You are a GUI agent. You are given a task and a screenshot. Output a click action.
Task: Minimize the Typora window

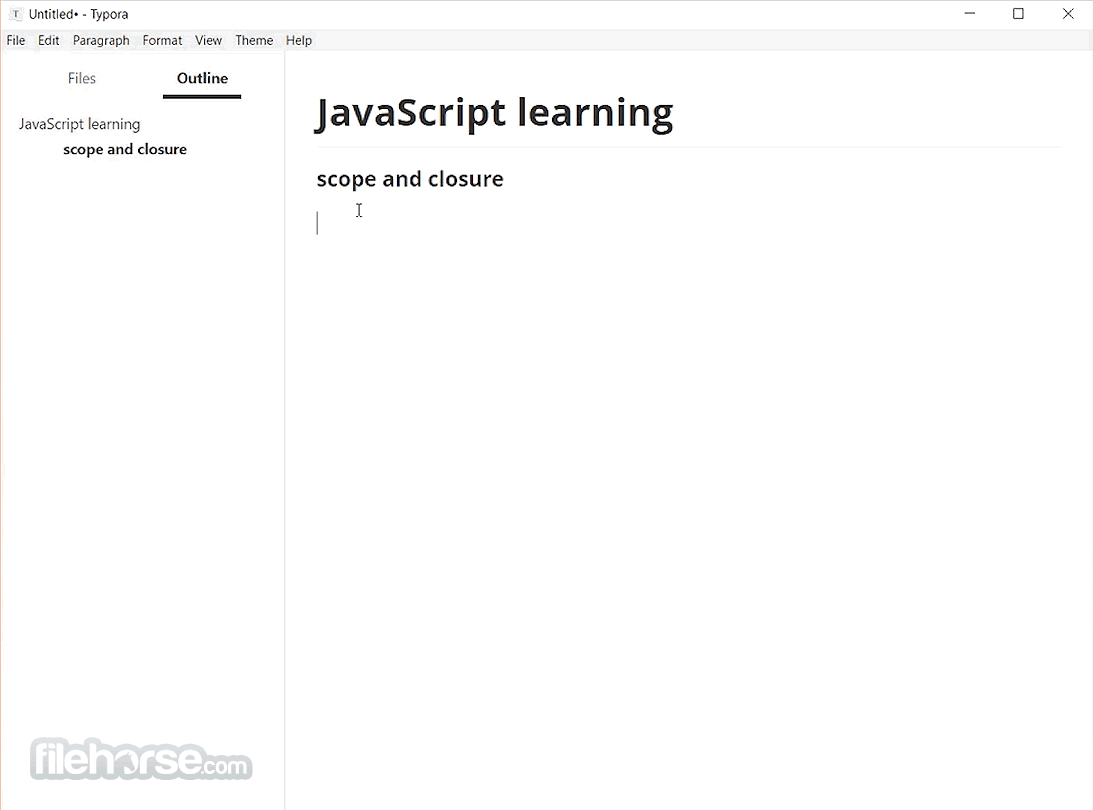coord(969,14)
